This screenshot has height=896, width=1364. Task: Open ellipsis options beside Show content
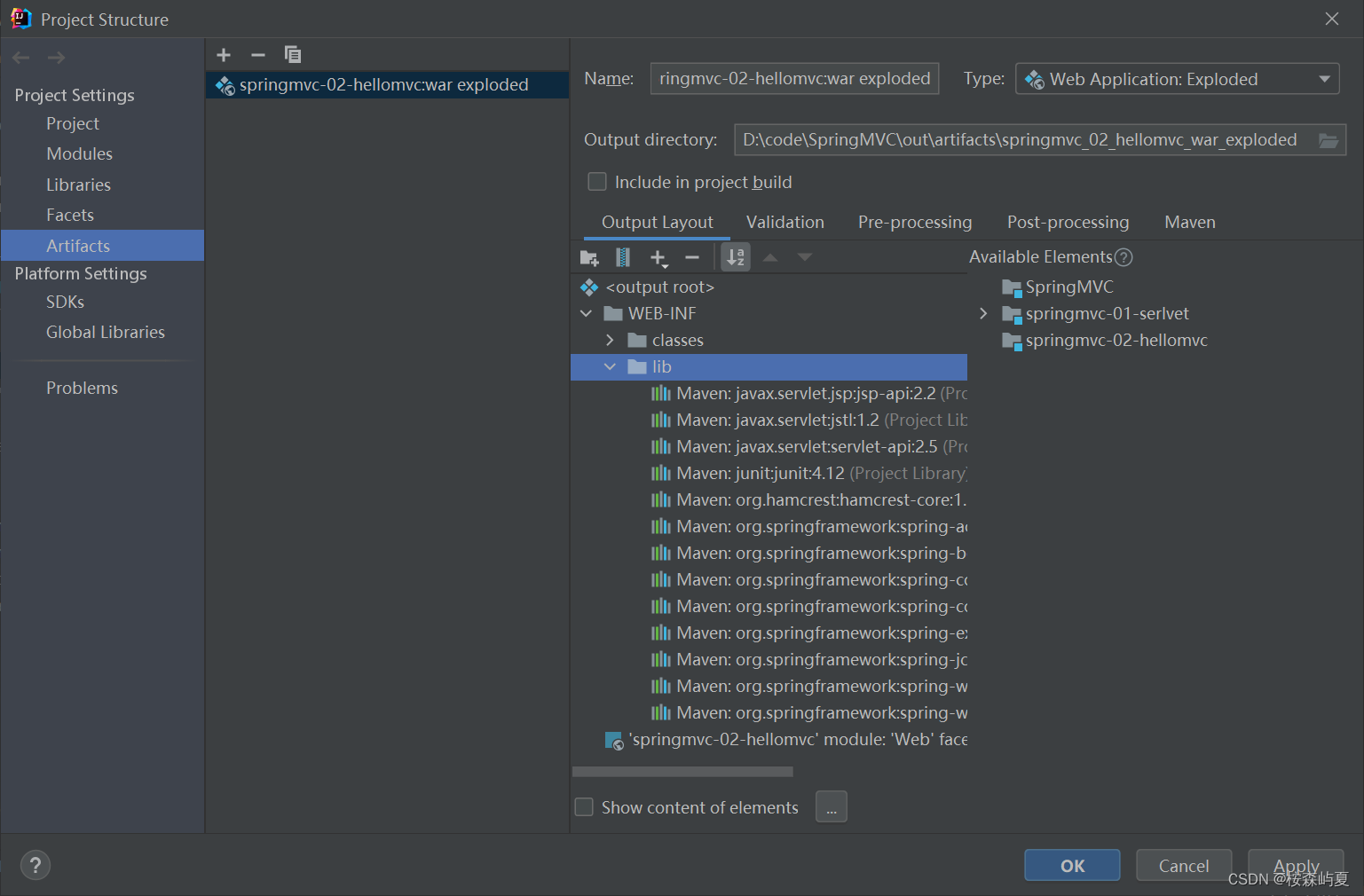click(832, 807)
